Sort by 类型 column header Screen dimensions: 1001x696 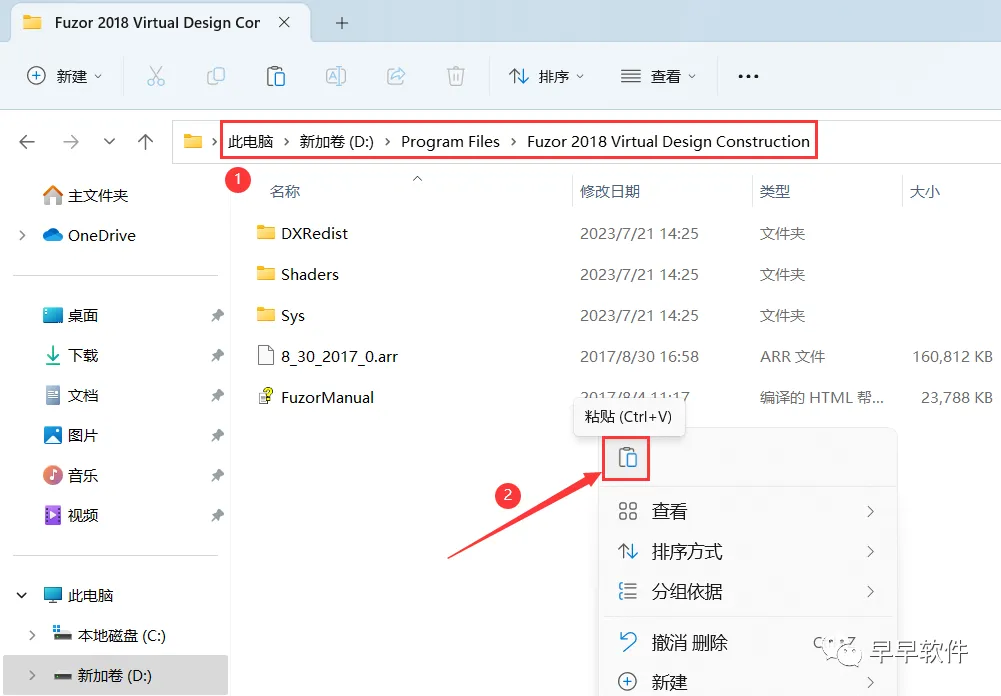click(775, 192)
